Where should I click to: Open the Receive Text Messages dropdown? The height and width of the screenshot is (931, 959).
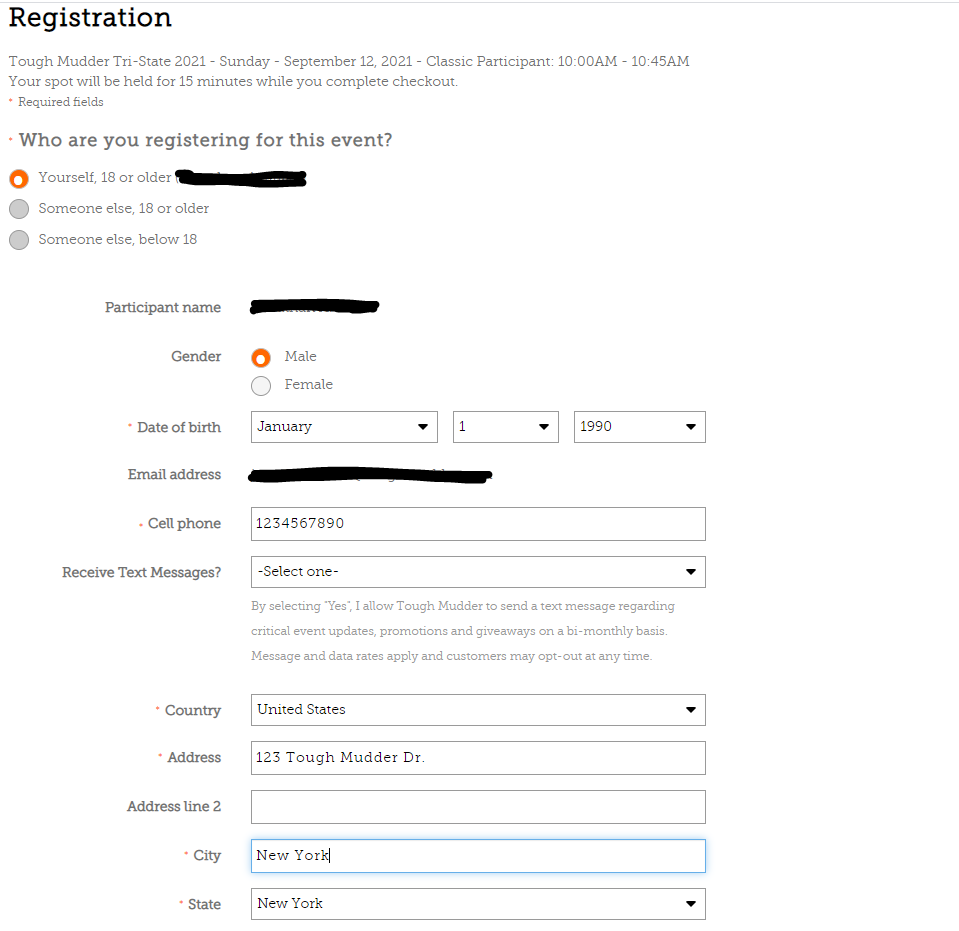coord(478,572)
